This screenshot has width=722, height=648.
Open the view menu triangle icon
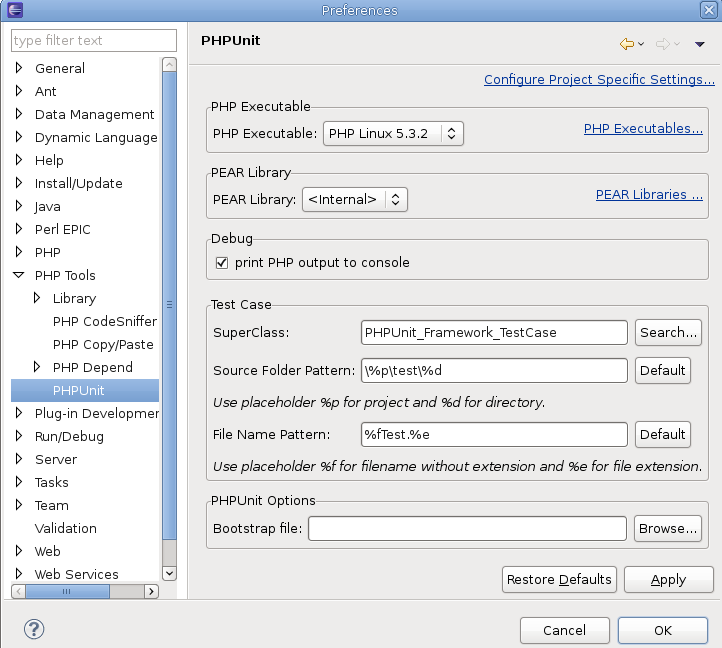coord(700,44)
